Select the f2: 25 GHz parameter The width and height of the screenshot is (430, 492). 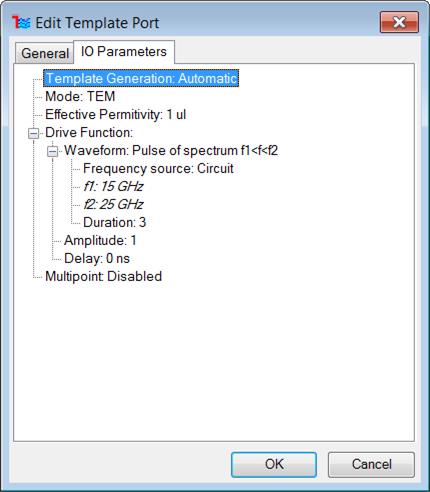click(x=113, y=204)
